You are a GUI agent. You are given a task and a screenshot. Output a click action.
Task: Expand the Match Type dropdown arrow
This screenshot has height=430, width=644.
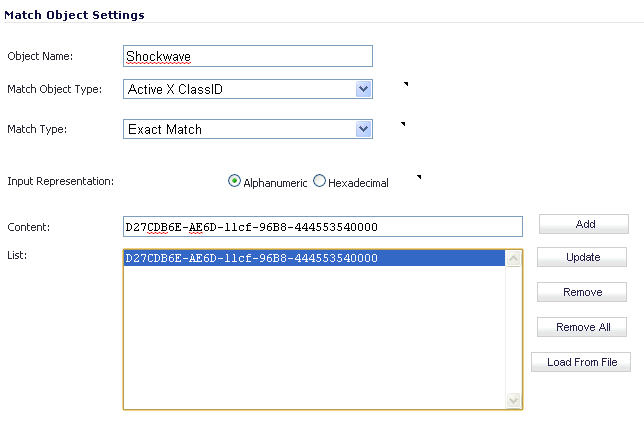363,129
